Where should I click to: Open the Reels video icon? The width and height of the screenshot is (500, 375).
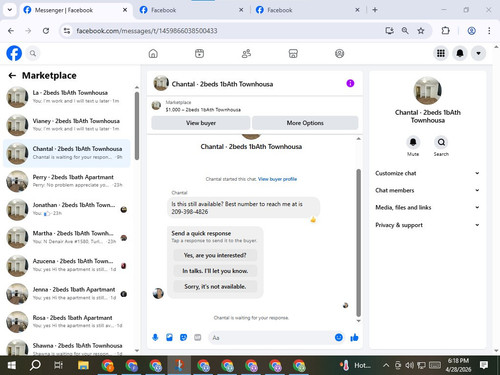(199, 53)
